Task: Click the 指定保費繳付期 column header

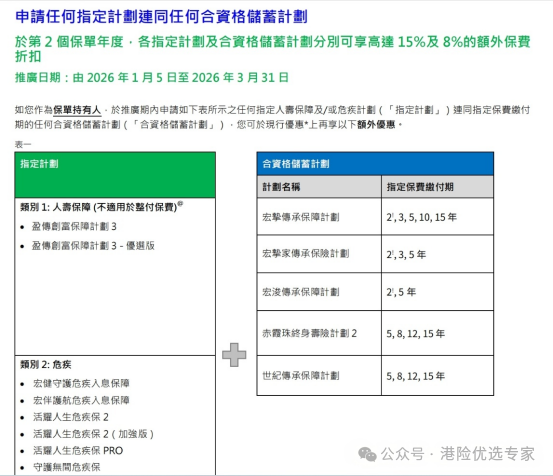Action: point(437,187)
